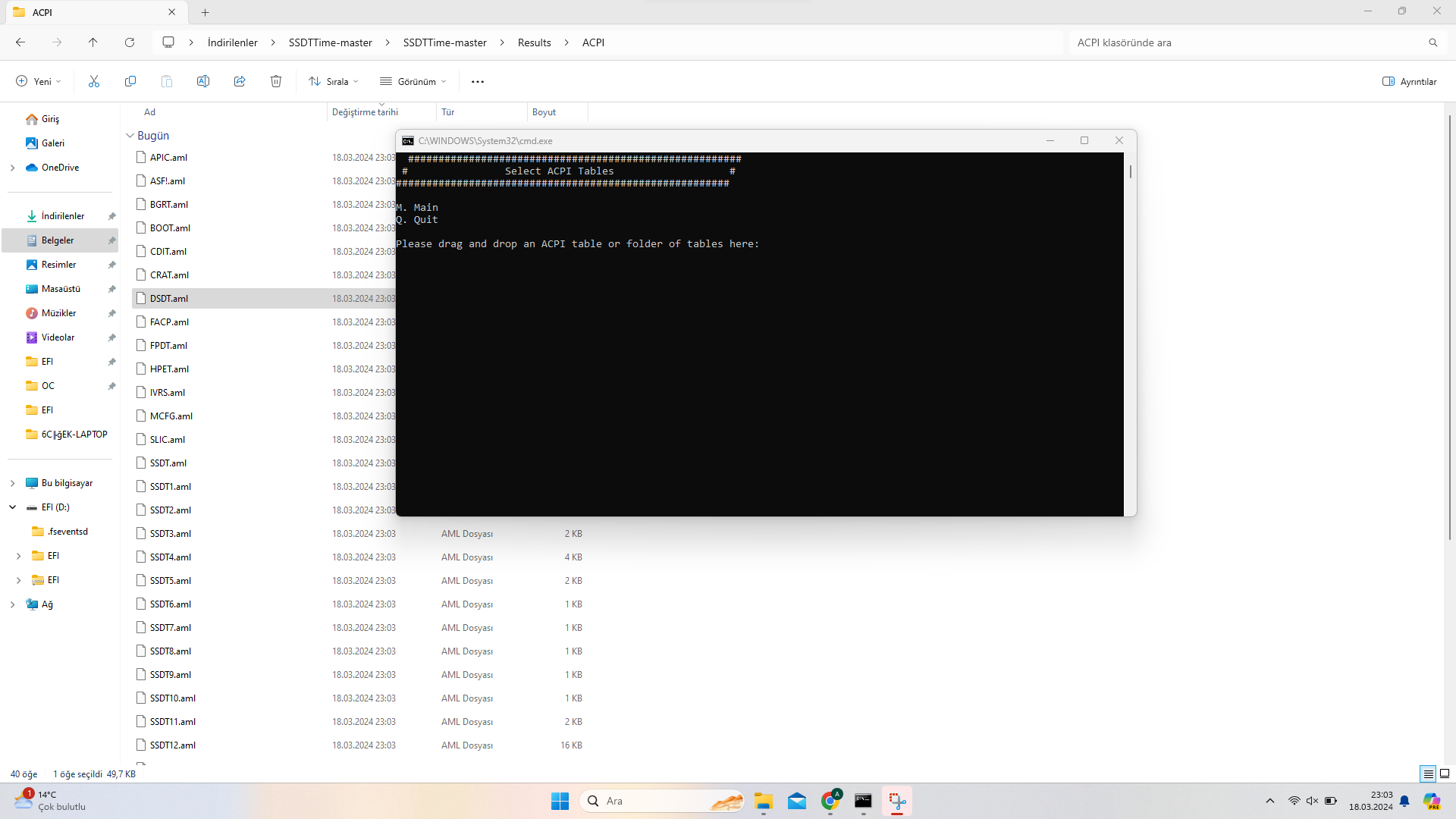Click the Yeni new item button
This screenshot has width=1456, height=819.
pyautogui.click(x=38, y=81)
